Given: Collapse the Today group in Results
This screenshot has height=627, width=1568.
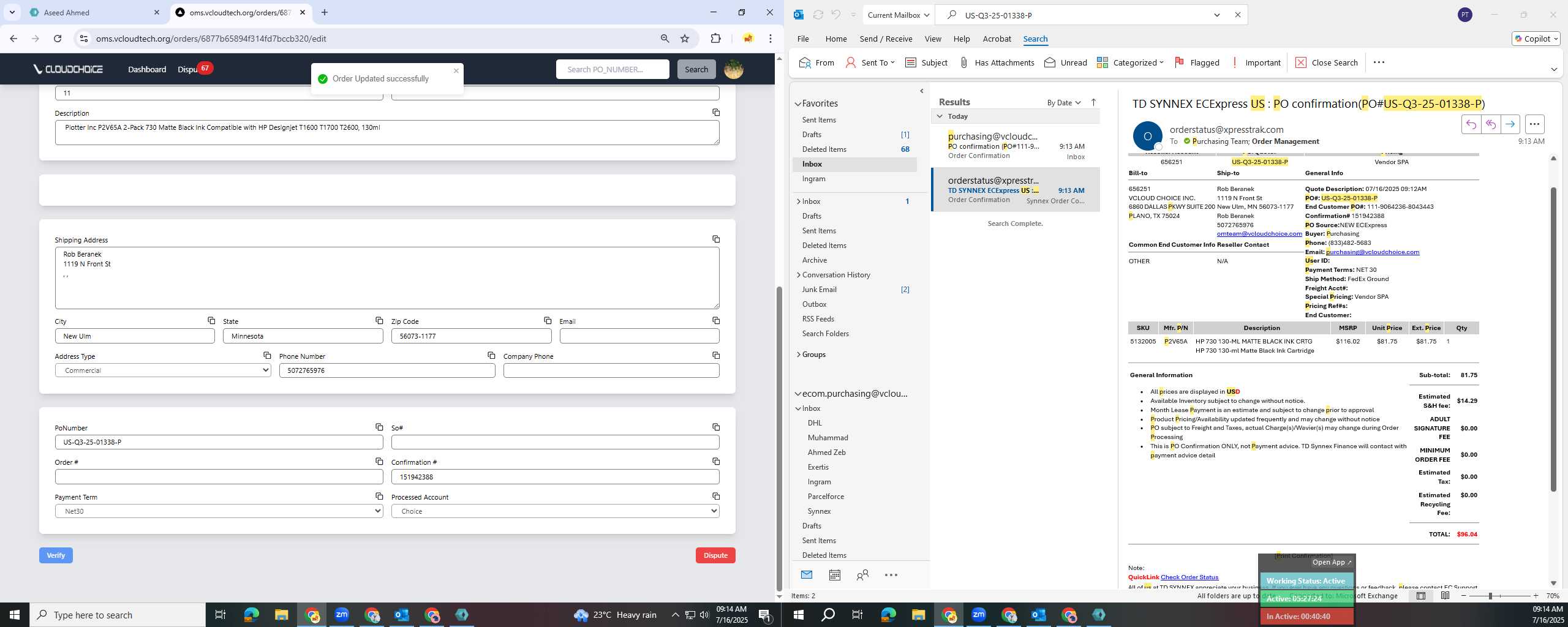Looking at the screenshot, I should 940,116.
